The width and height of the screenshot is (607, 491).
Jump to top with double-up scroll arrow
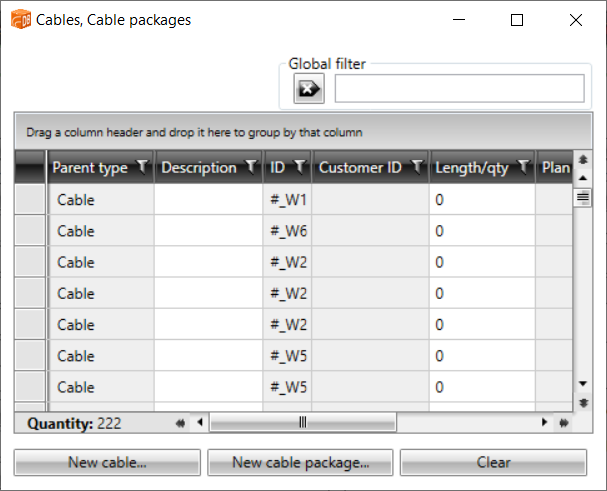(584, 160)
